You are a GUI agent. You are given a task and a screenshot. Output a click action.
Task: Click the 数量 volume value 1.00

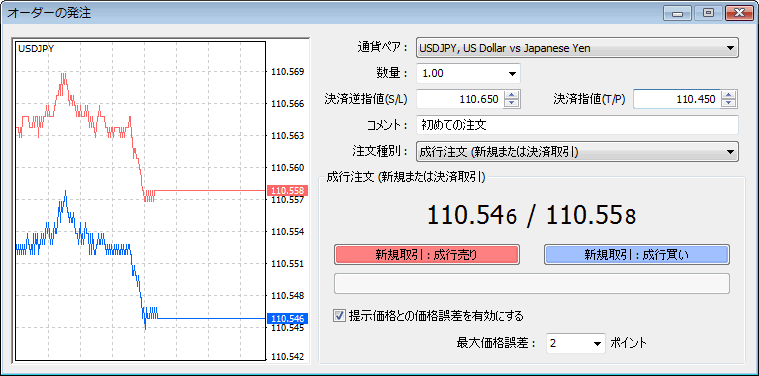[433, 74]
